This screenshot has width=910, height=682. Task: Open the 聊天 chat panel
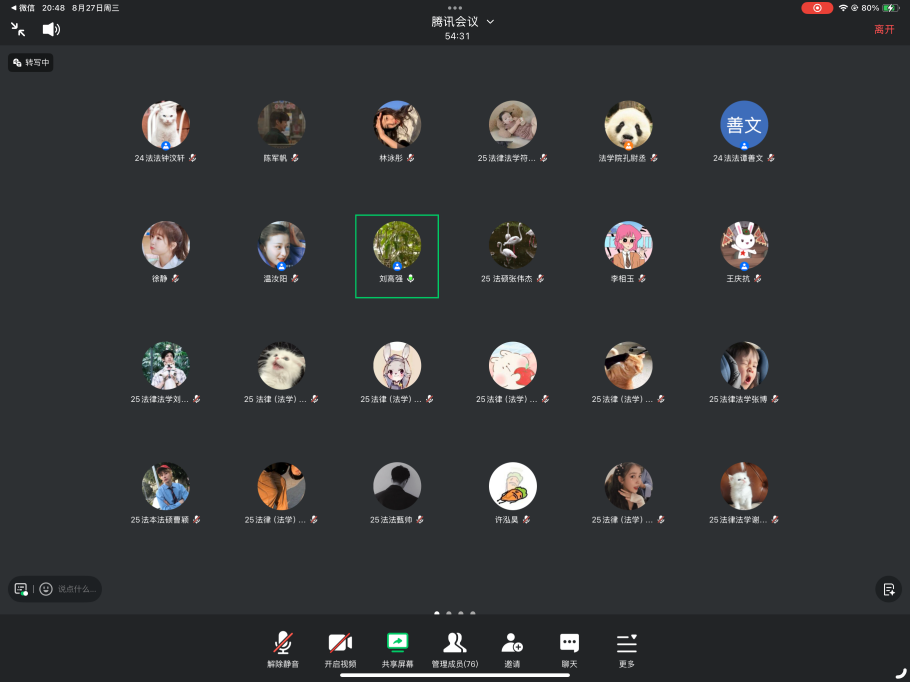[569, 648]
